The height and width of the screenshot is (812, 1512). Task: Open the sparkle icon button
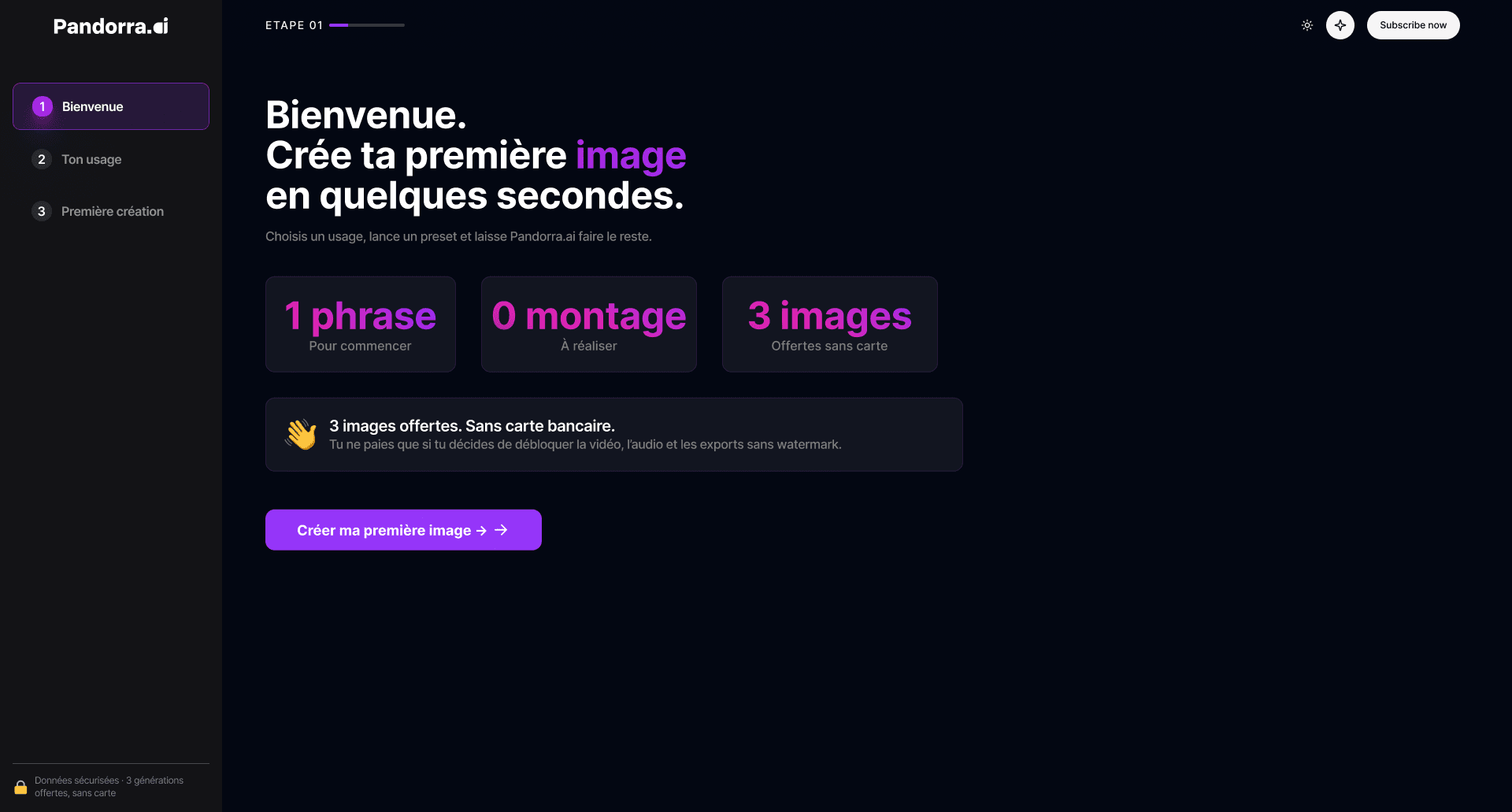pos(1340,25)
